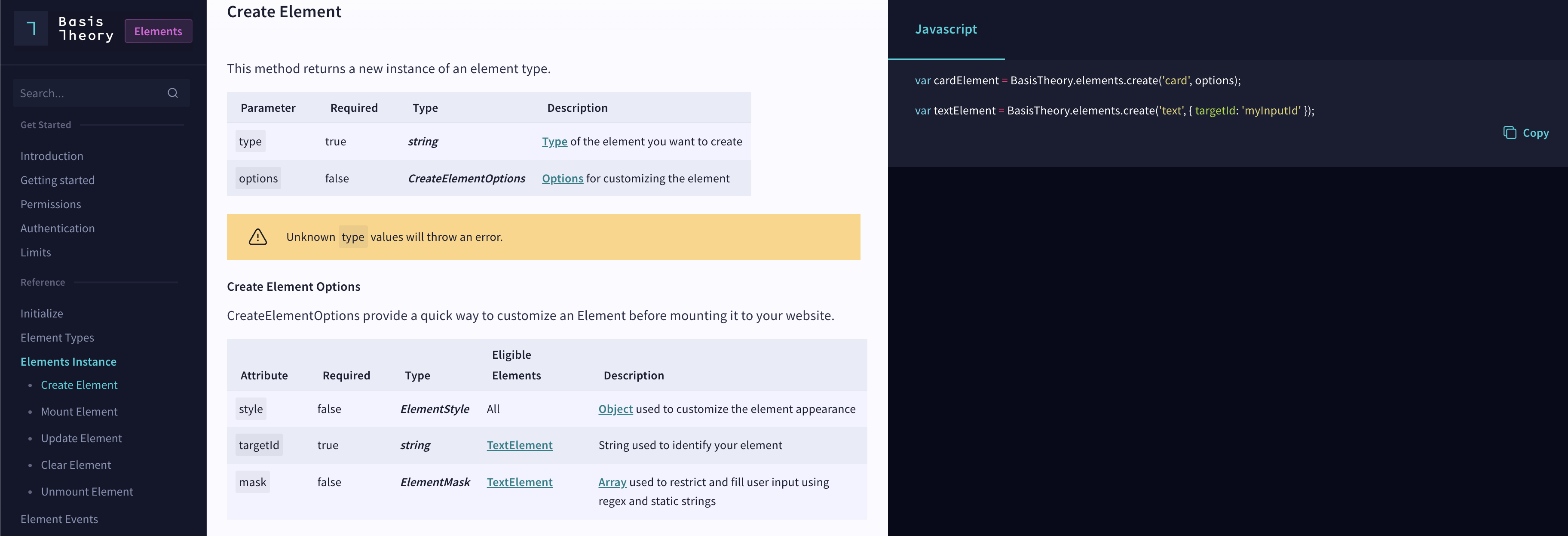Select Elements Instance in sidebar
Screen dimensions: 1568x536
pos(68,362)
